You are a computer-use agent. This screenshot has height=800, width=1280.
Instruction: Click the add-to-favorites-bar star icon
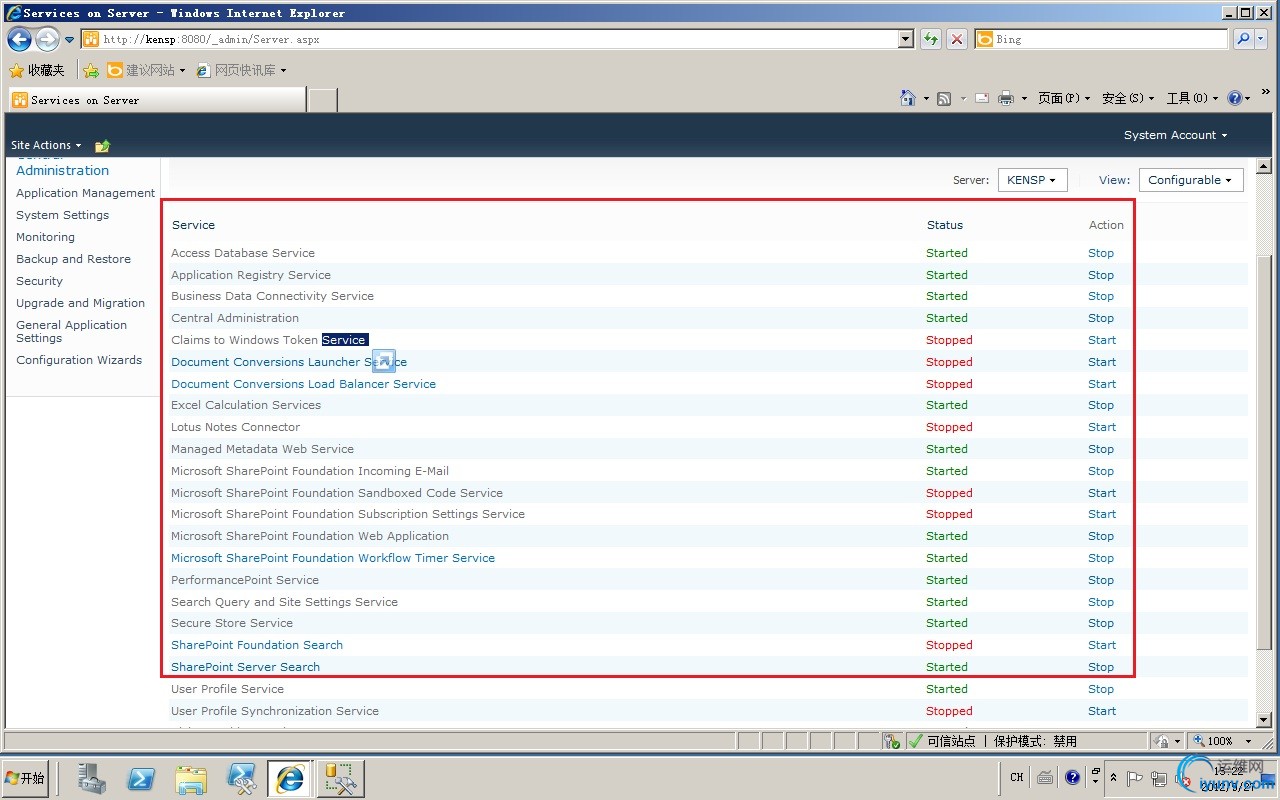[91, 70]
